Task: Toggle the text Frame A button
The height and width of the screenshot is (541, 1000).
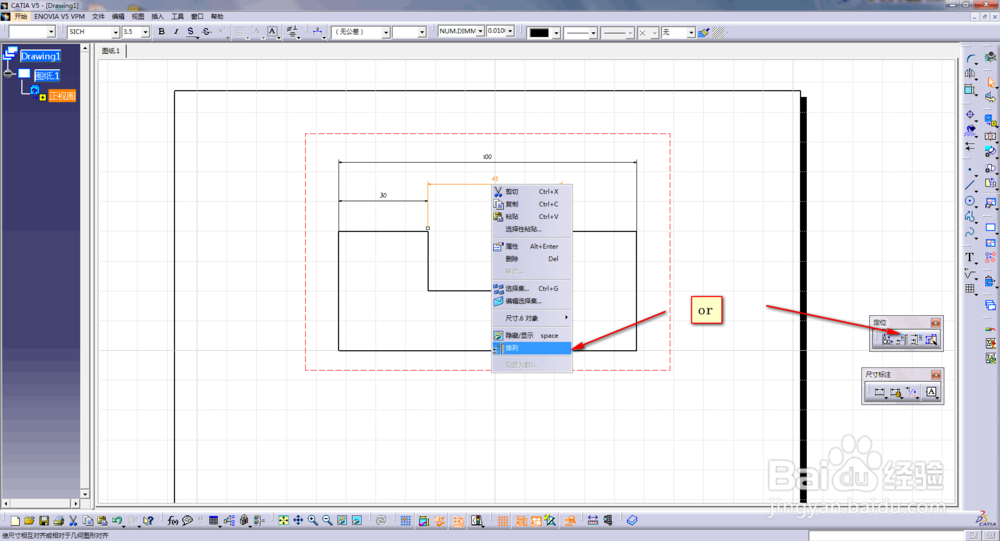Action: 272,32
